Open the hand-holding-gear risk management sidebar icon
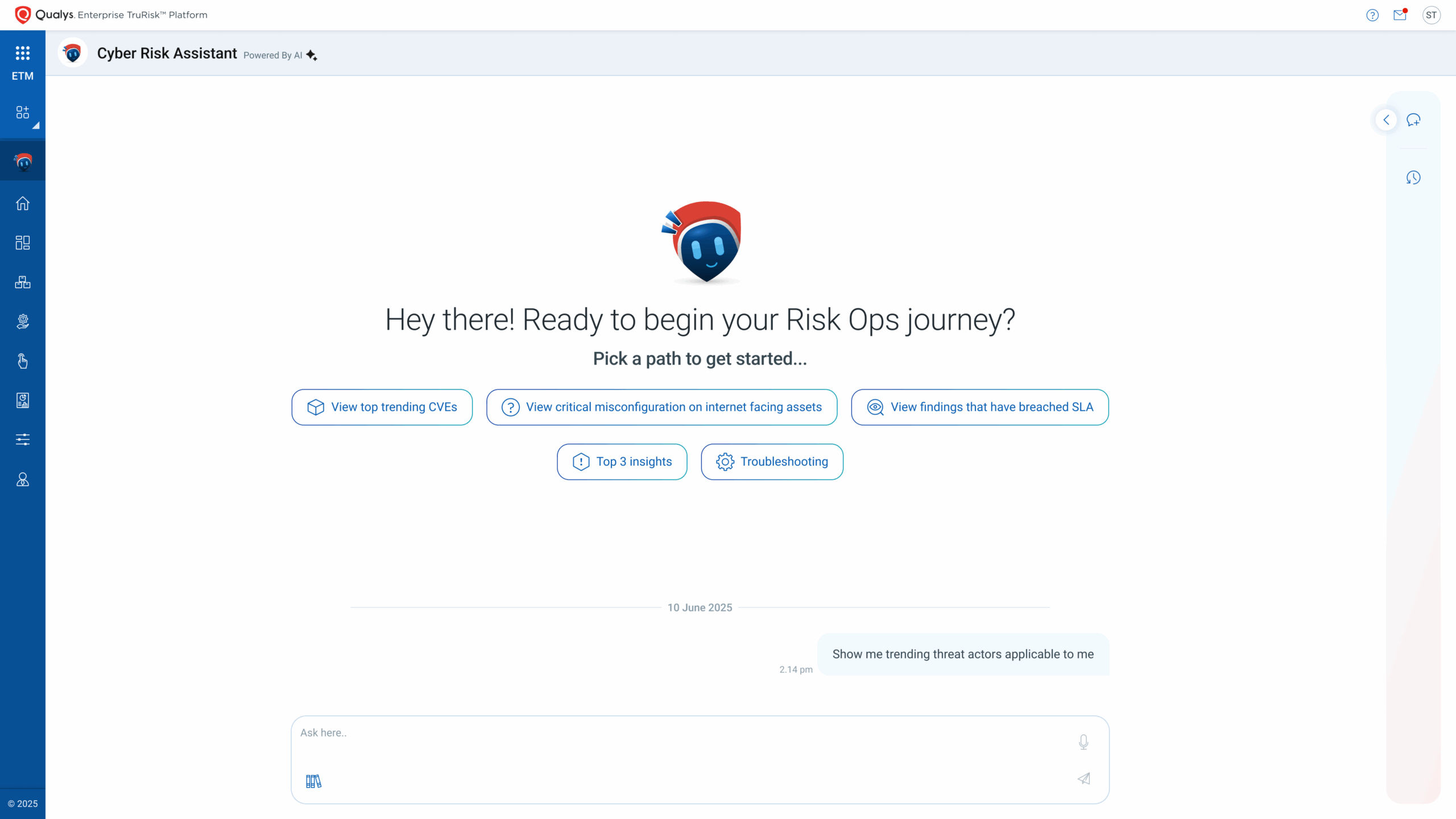This screenshot has height=819, width=1456. point(23,321)
